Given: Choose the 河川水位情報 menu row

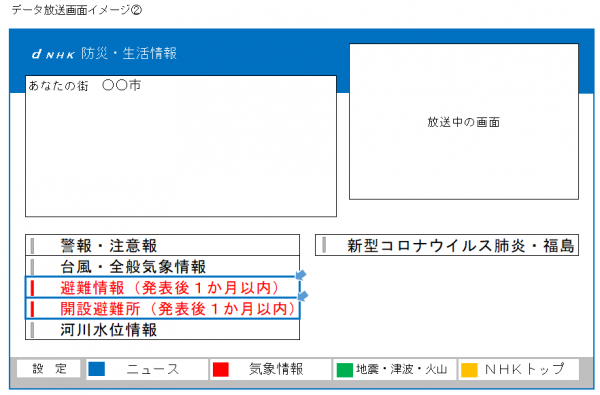Looking at the screenshot, I should pyautogui.click(x=162, y=330).
